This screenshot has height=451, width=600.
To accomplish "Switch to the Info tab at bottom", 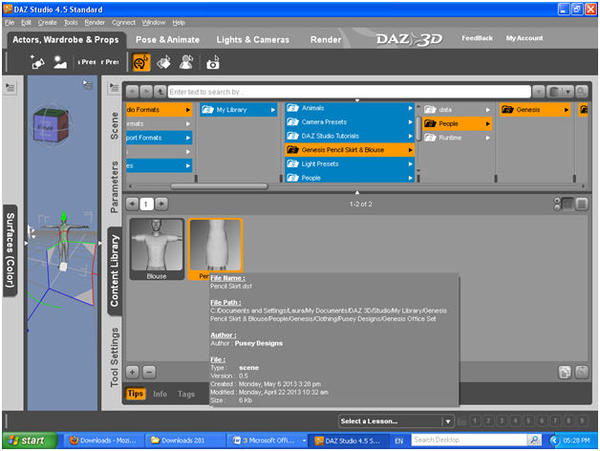I will [160, 394].
